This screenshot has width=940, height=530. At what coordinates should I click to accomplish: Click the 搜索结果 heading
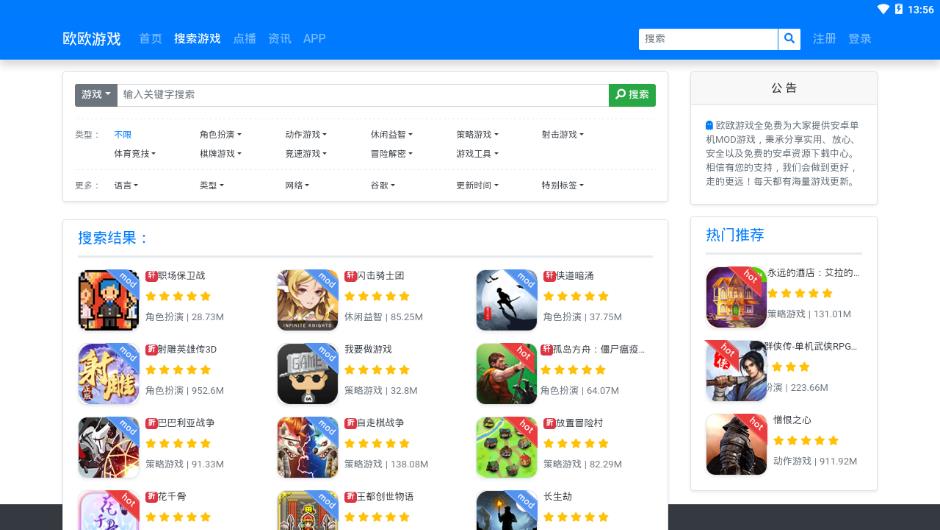point(112,238)
